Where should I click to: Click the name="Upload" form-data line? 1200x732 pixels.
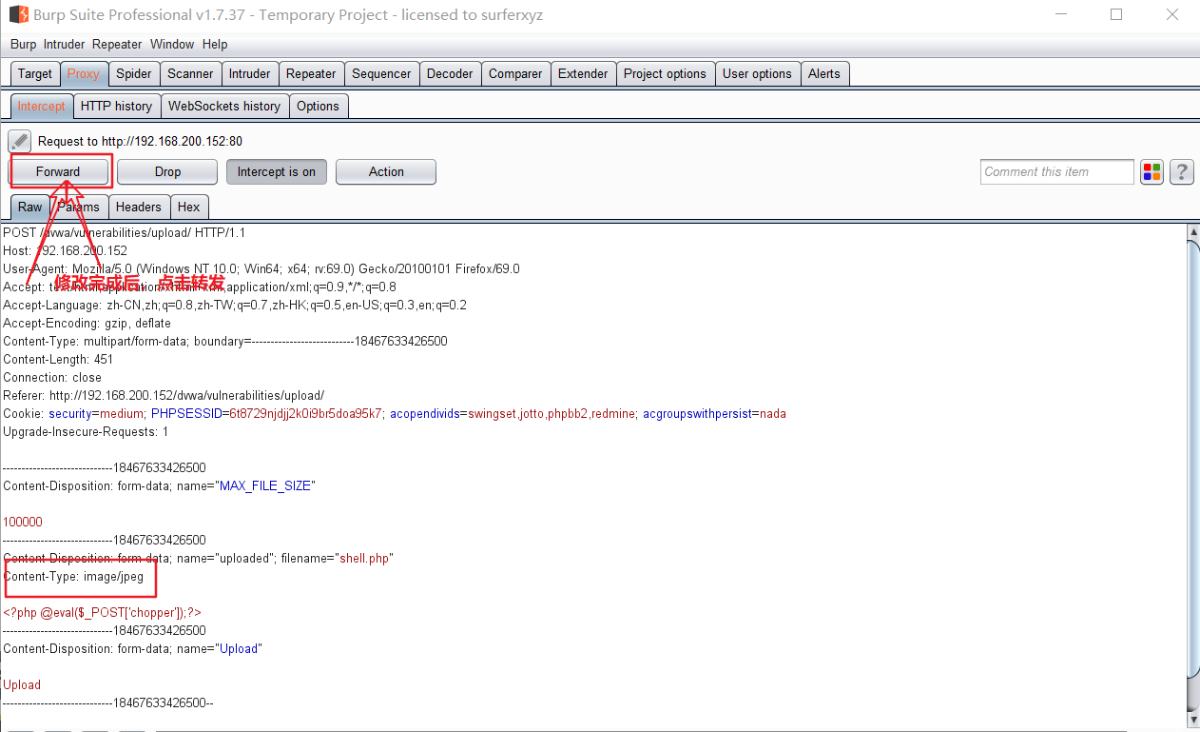[132, 649]
